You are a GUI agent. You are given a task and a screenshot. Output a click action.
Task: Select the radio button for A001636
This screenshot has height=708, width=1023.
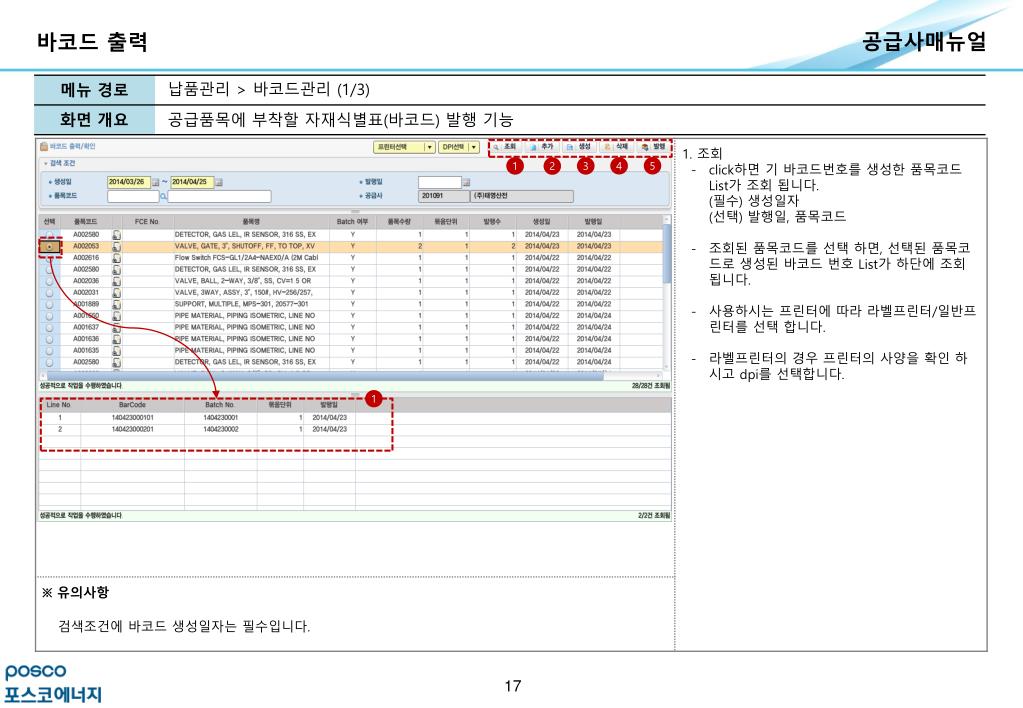[x=50, y=339]
